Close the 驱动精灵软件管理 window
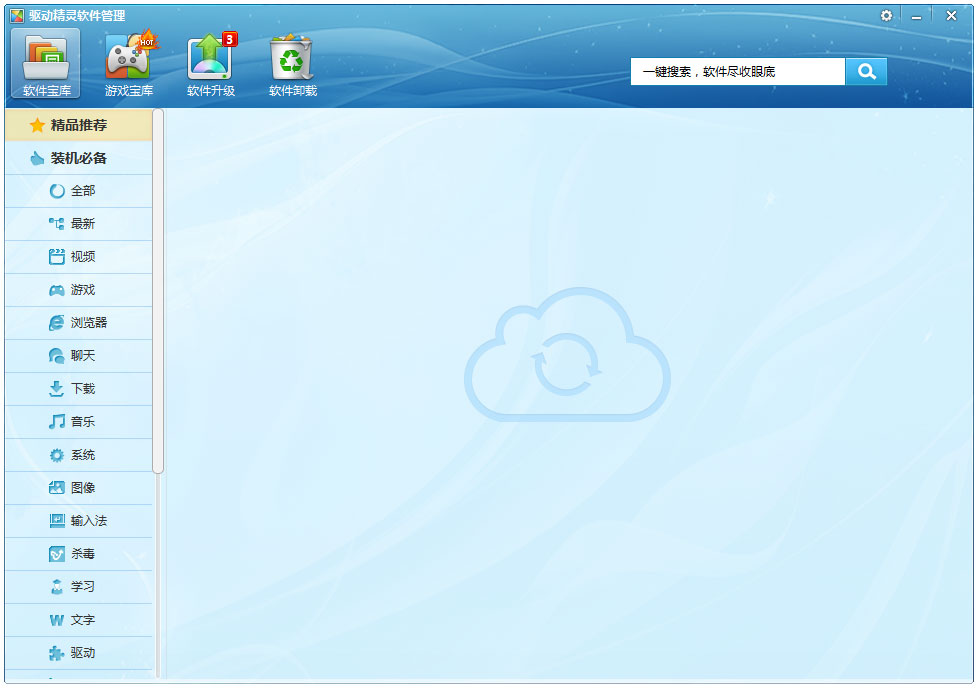979x688 pixels. [x=951, y=16]
